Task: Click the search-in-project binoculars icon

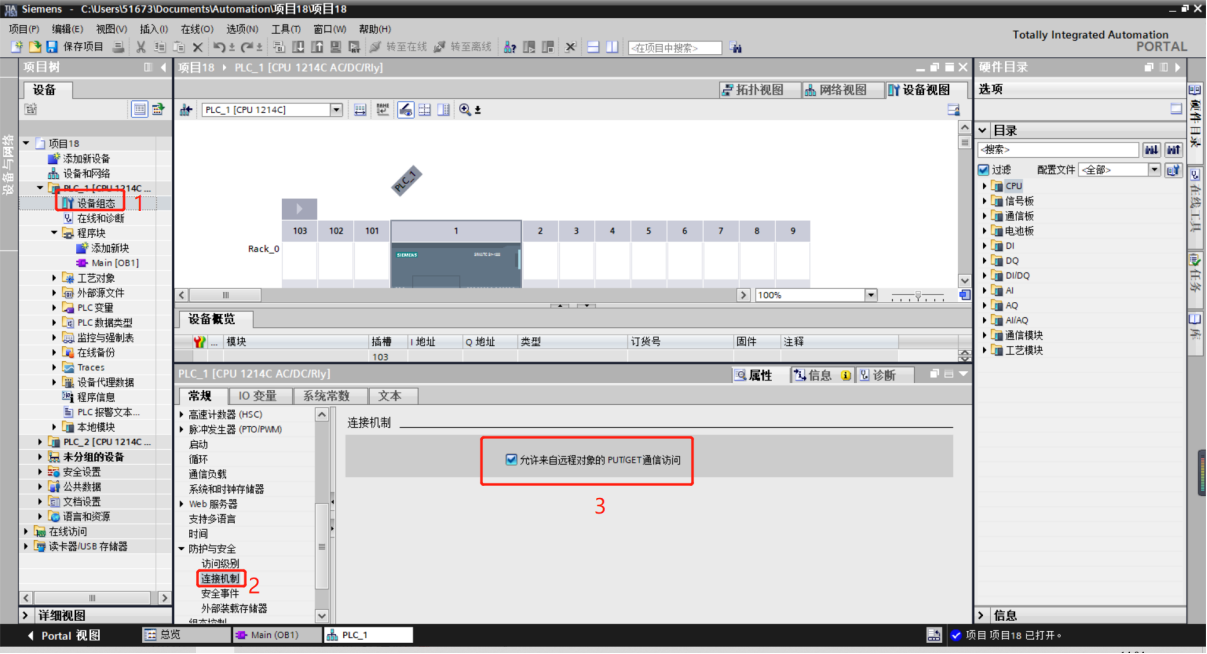Action: coord(736,47)
